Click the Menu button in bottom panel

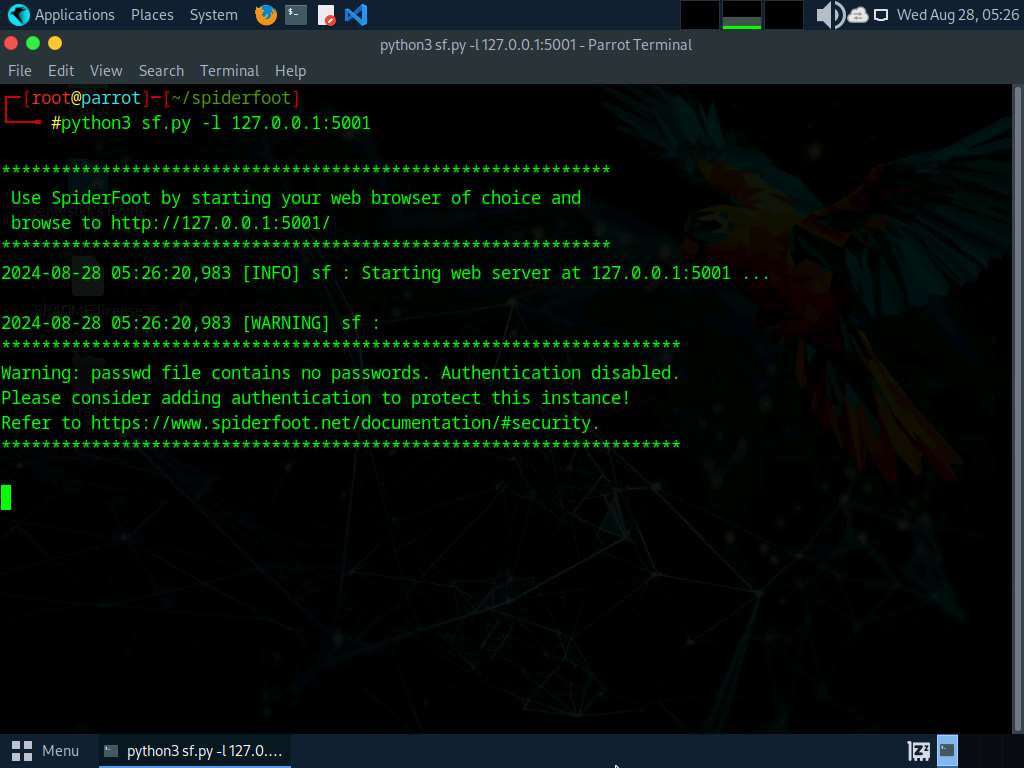point(45,751)
